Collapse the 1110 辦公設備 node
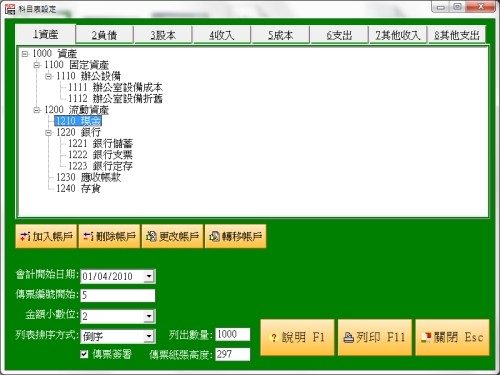500x375 pixels. [x=49, y=76]
